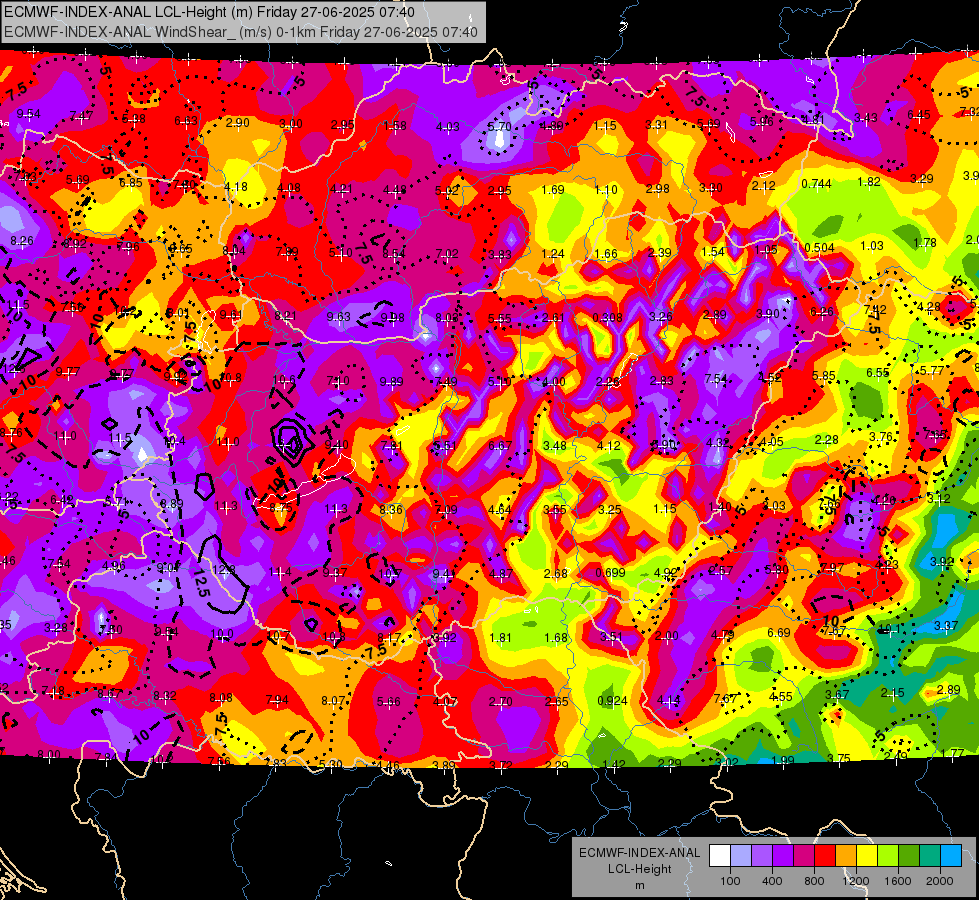Click the map value 2.70
This screenshot has width=979, height=900.
point(501,702)
